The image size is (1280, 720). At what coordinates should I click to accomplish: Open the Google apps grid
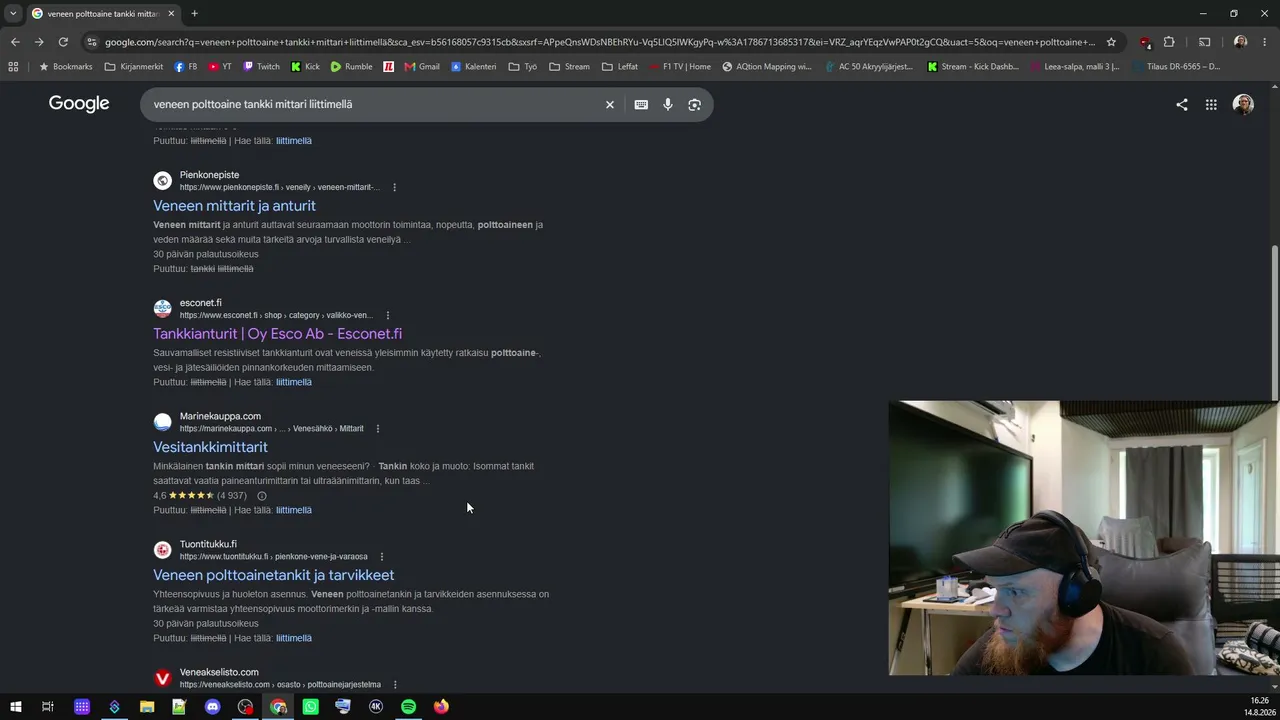pos(1211,105)
